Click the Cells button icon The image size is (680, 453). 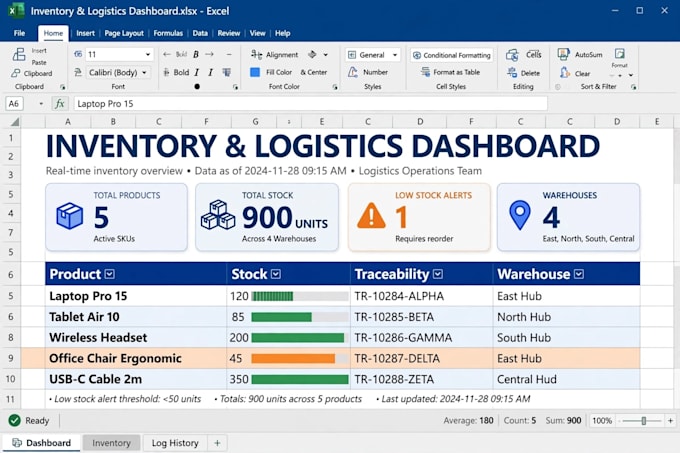point(512,55)
